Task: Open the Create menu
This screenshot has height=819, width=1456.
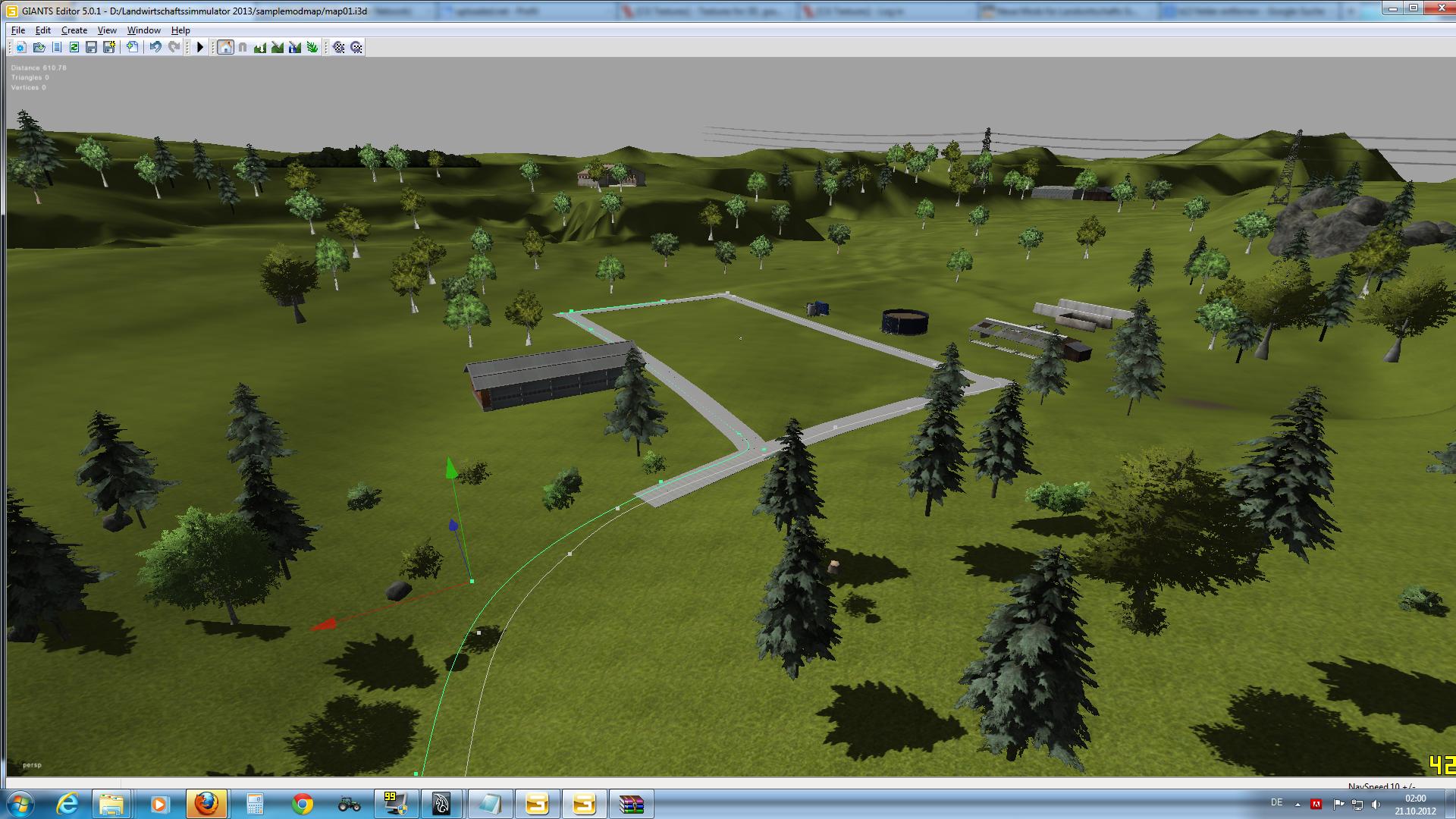Action: coord(74,30)
